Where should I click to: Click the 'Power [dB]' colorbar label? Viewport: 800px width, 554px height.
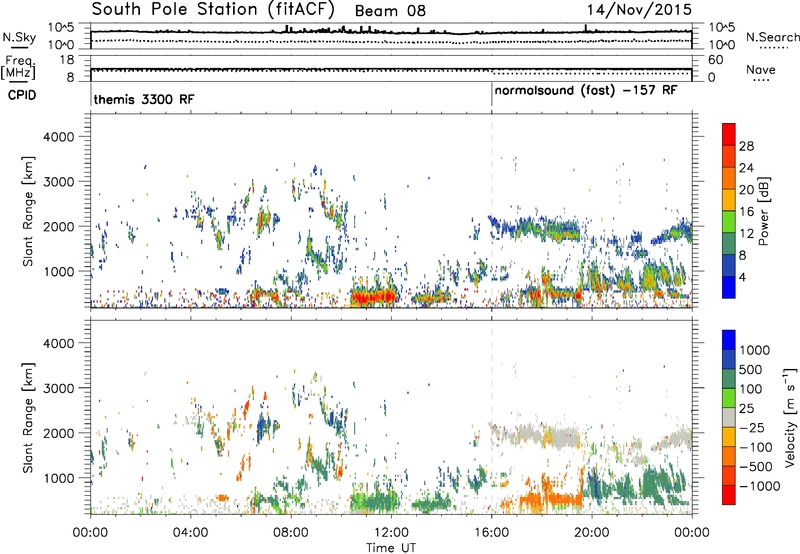[763, 211]
